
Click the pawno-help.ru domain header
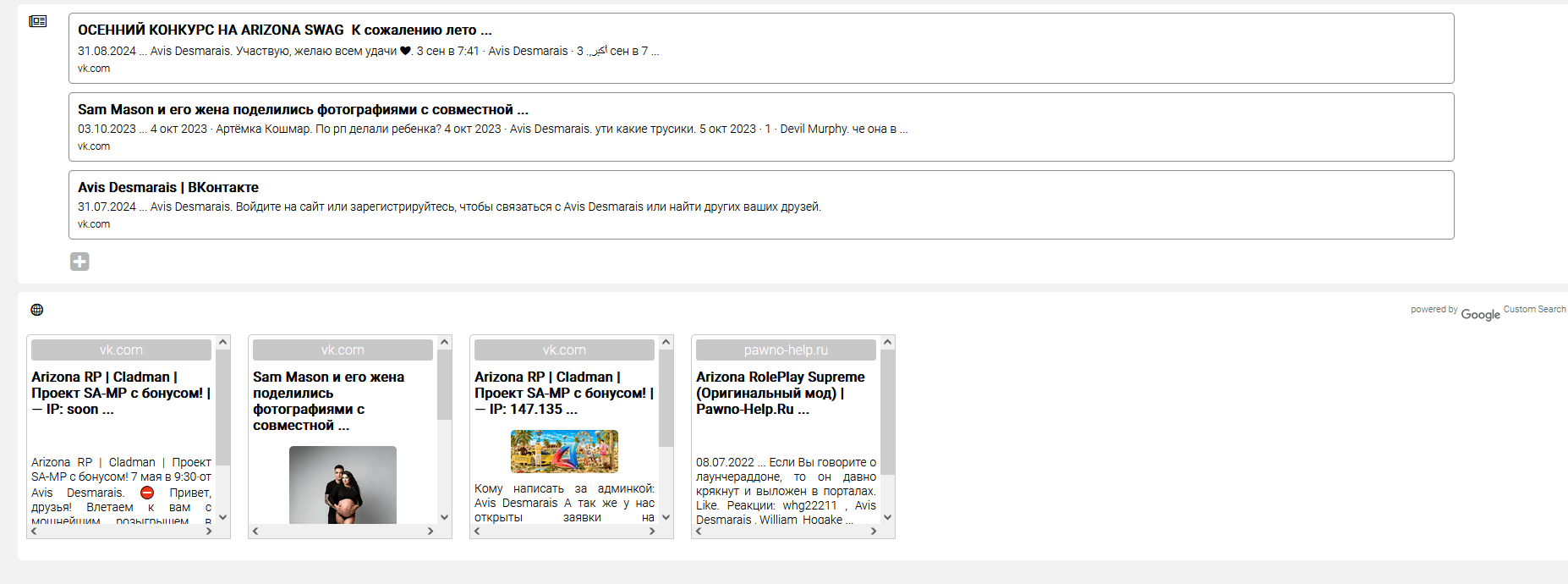point(786,350)
